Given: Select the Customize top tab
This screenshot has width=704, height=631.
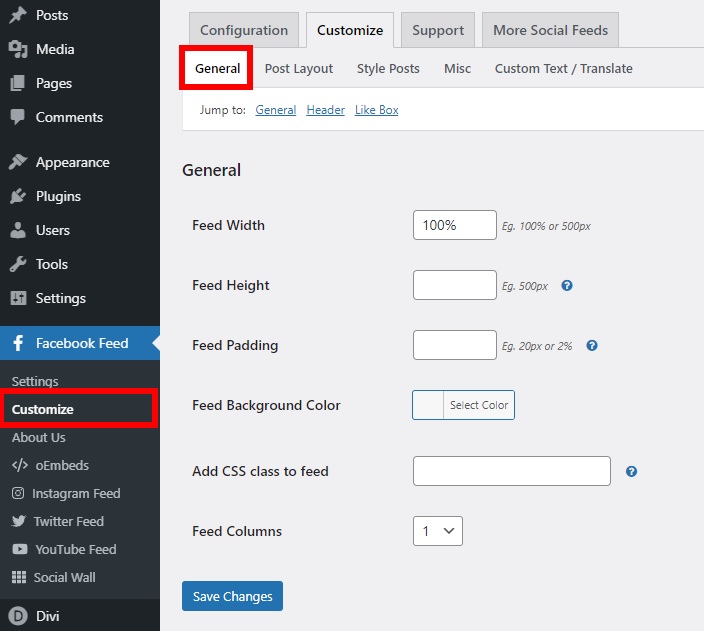Looking at the screenshot, I should 350,30.
